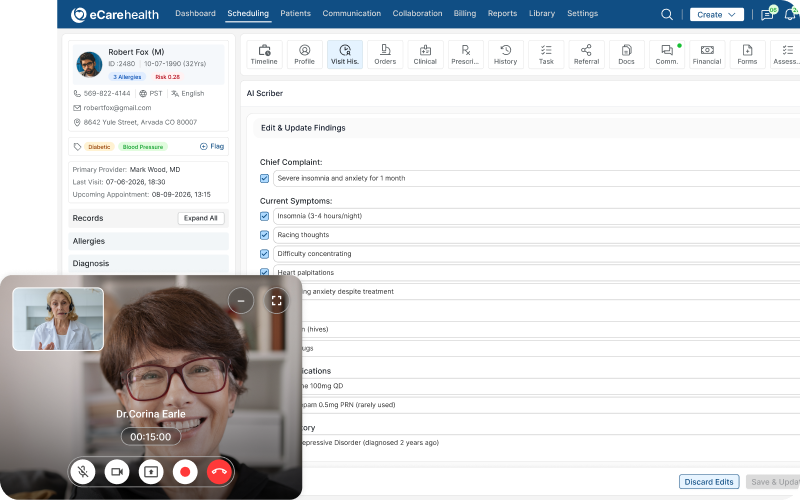Click the search magnifier icon
Viewport: 800px width, 500px height.
click(667, 14)
